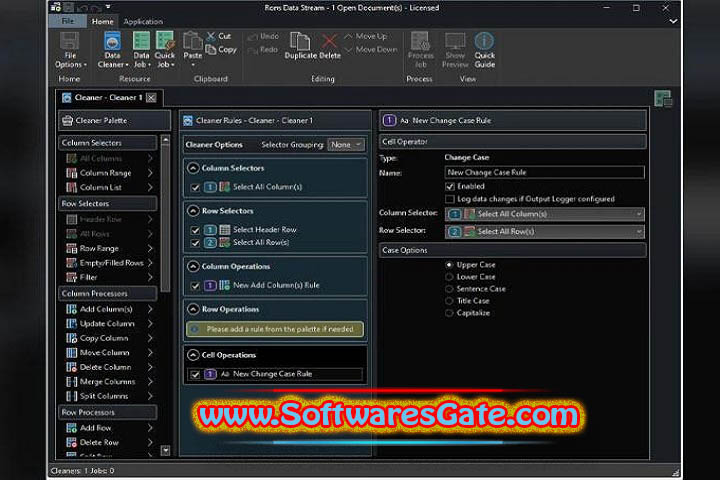Open the Data Cleaner resource button
The height and width of the screenshot is (480, 720).
(112, 51)
